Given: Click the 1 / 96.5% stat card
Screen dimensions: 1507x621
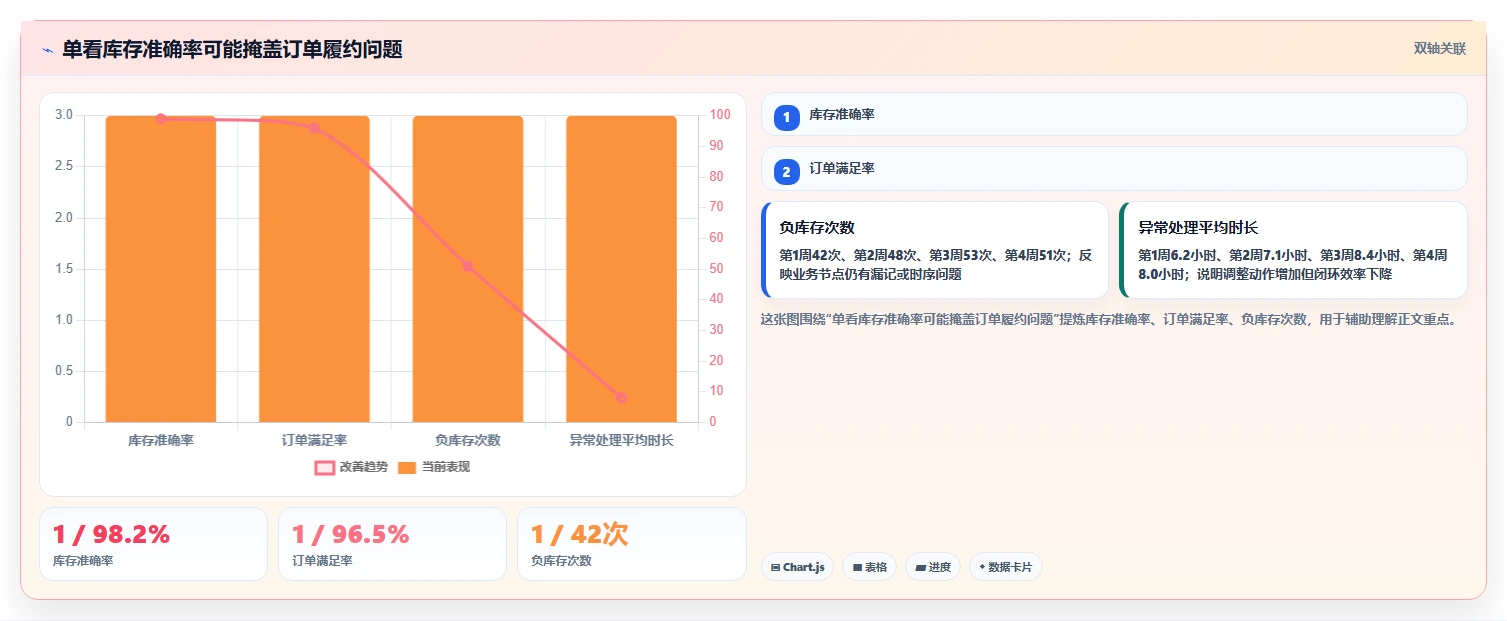Looking at the screenshot, I should [392, 544].
